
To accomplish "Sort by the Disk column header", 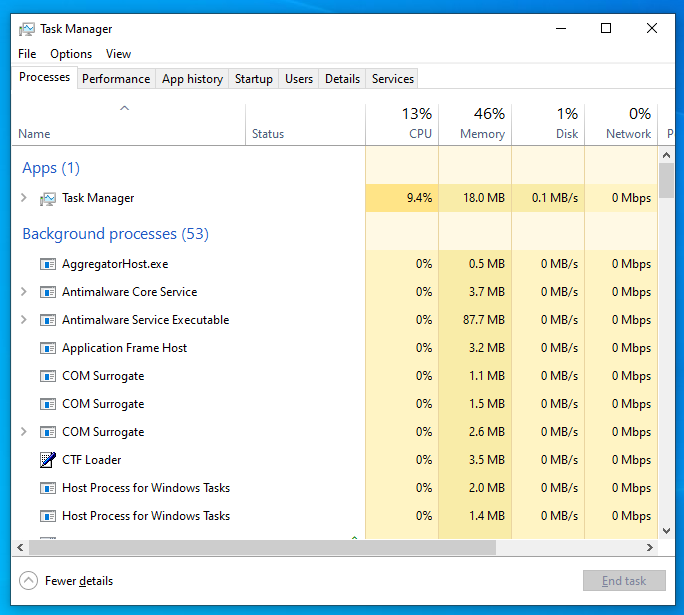I will tap(548, 125).
